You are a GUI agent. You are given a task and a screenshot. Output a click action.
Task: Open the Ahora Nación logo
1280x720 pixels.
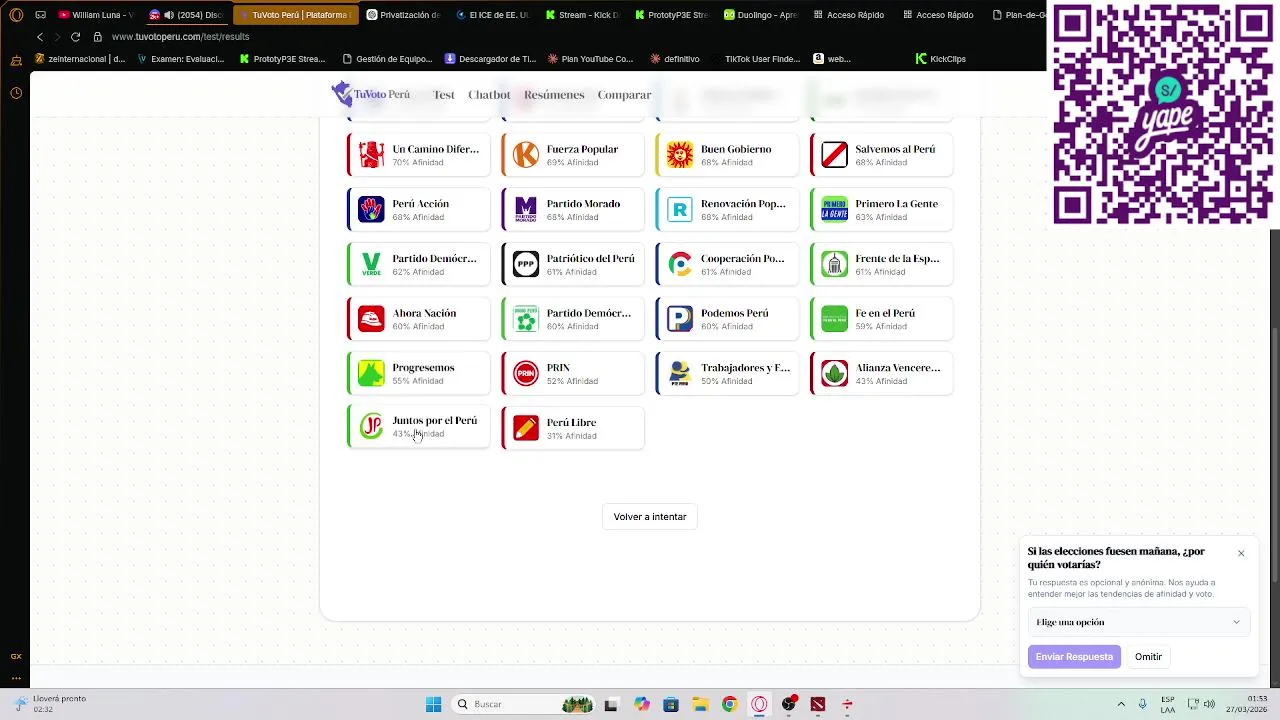coord(371,319)
